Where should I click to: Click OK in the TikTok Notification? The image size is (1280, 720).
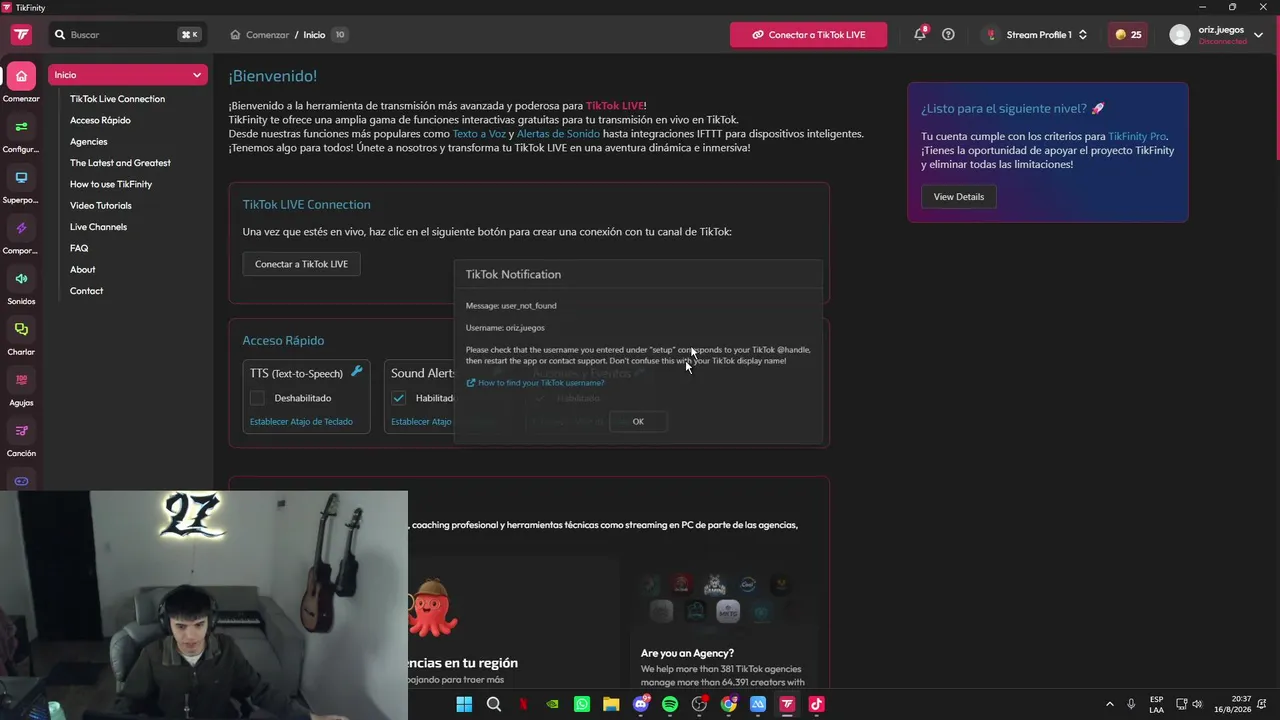(x=638, y=421)
